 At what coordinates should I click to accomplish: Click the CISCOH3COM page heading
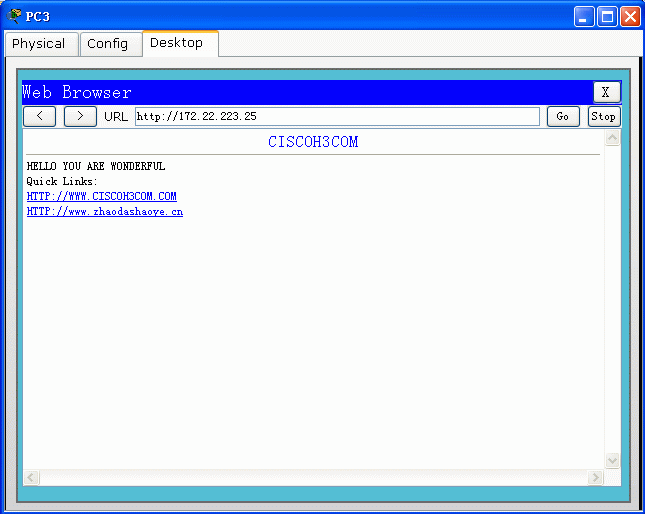[x=313, y=142]
